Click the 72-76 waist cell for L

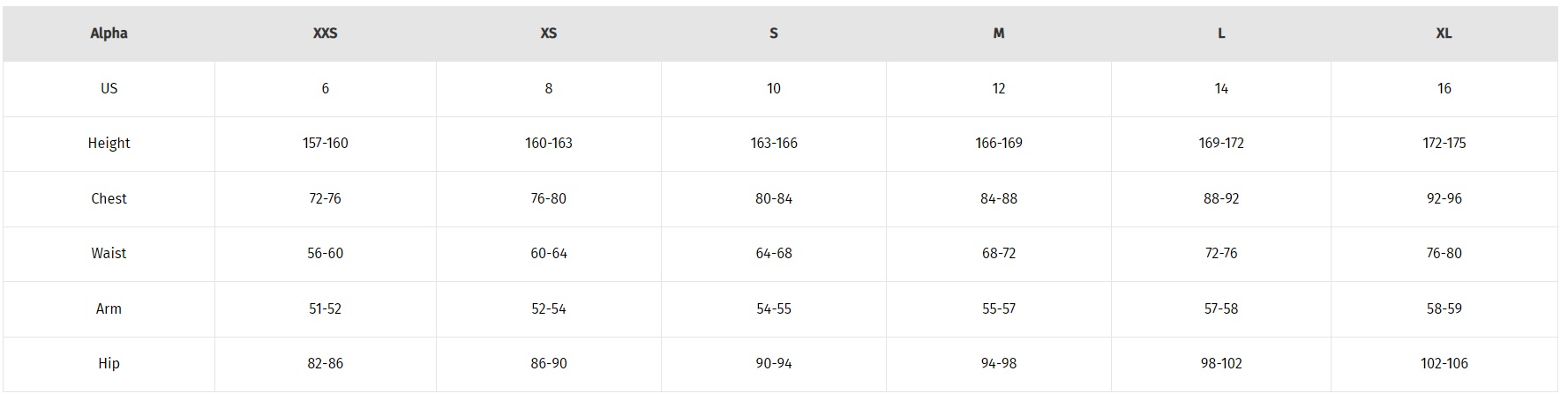1220,253
